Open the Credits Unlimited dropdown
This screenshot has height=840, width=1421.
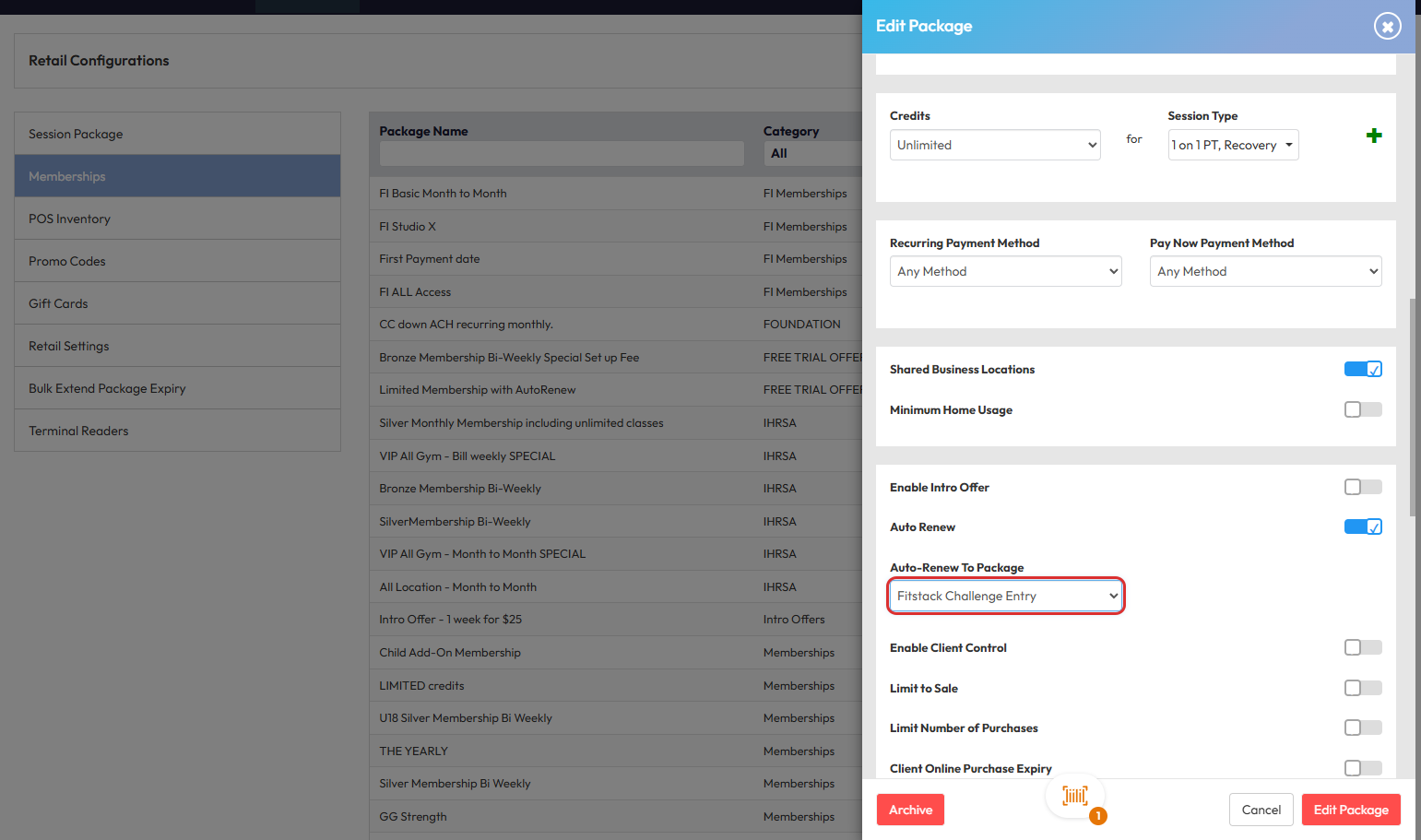point(994,145)
